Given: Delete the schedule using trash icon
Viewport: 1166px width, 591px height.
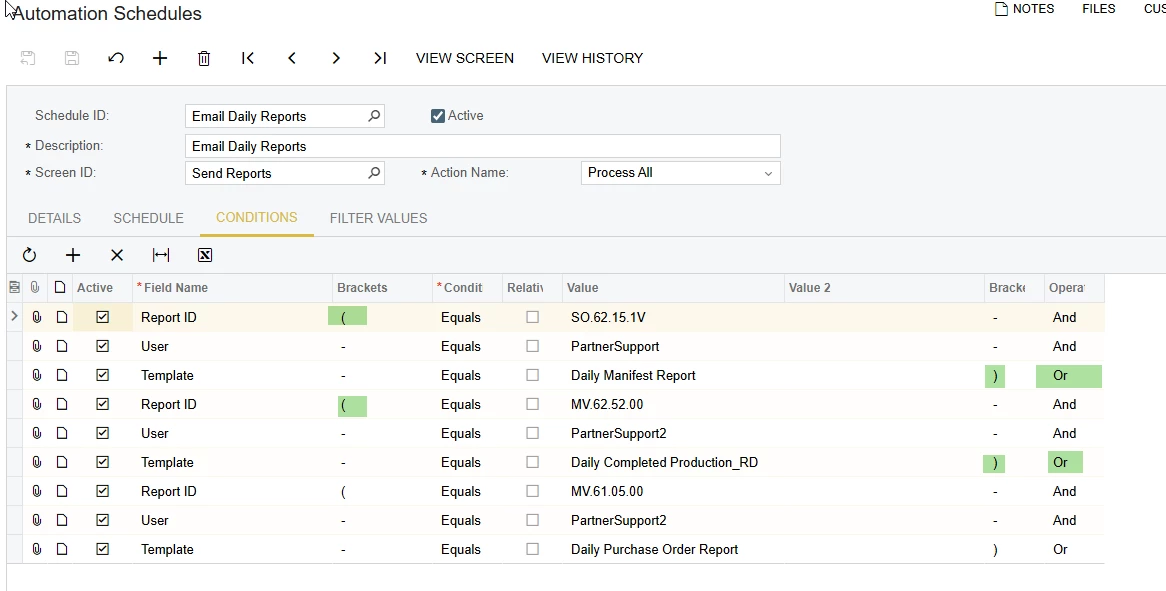Looking at the screenshot, I should point(204,58).
